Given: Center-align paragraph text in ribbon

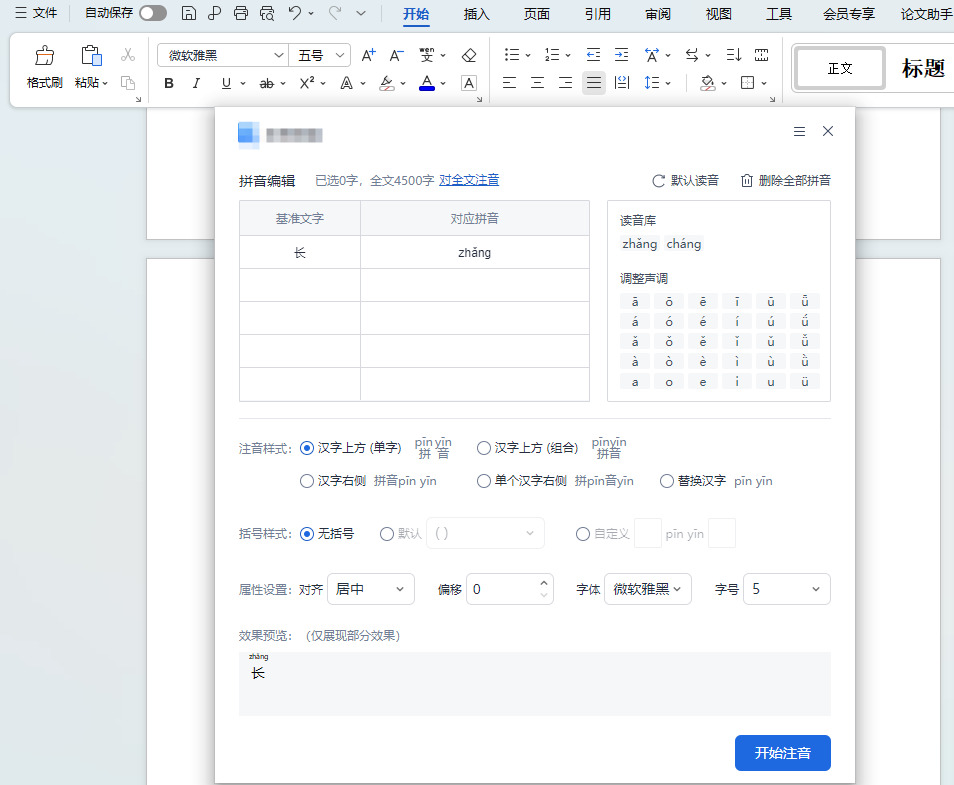Looking at the screenshot, I should (537, 83).
